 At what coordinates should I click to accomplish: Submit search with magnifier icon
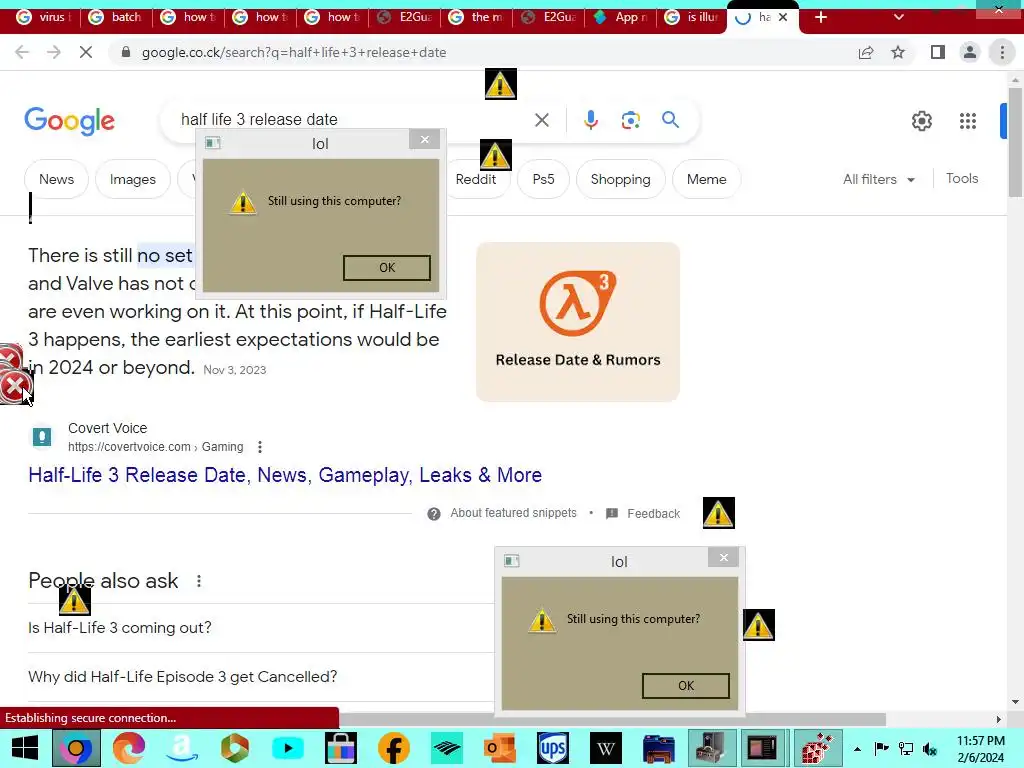tap(670, 120)
